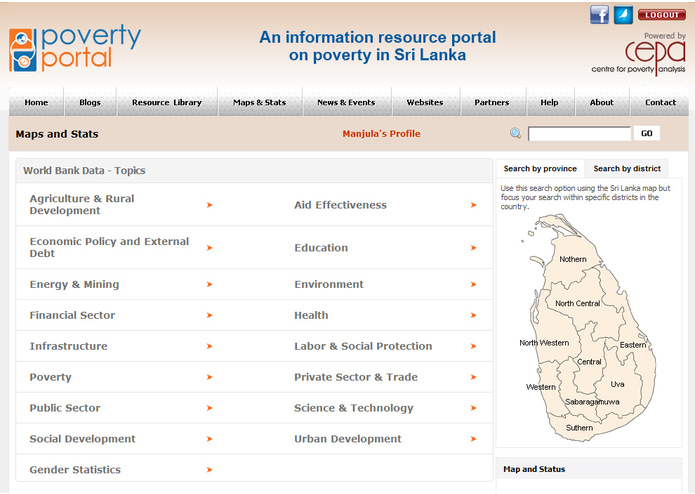Select Uva province on the map
The image size is (695, 494).
pyautogui.click(x=617, y=384)
